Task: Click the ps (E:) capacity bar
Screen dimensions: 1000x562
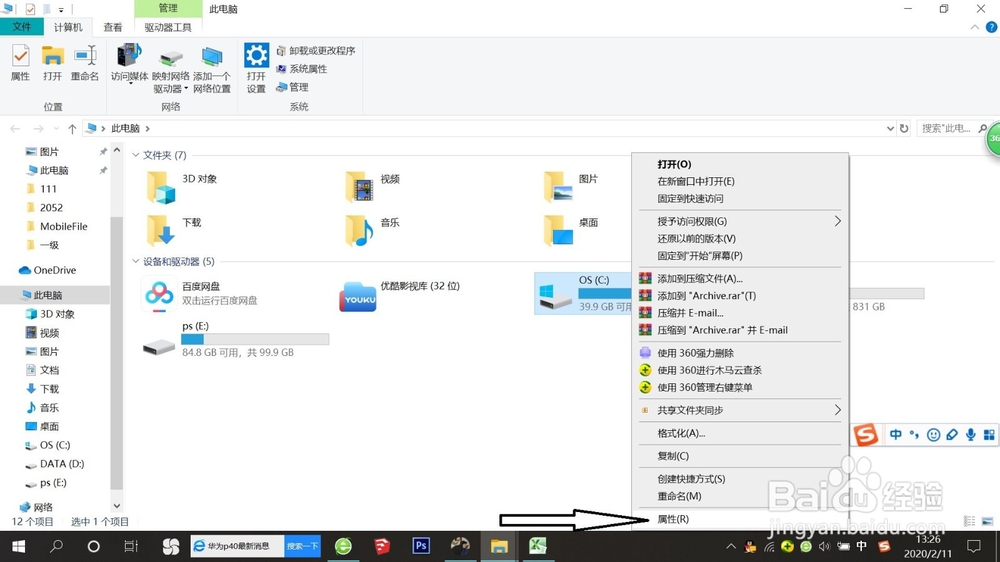Action: [x=255, y=339]
